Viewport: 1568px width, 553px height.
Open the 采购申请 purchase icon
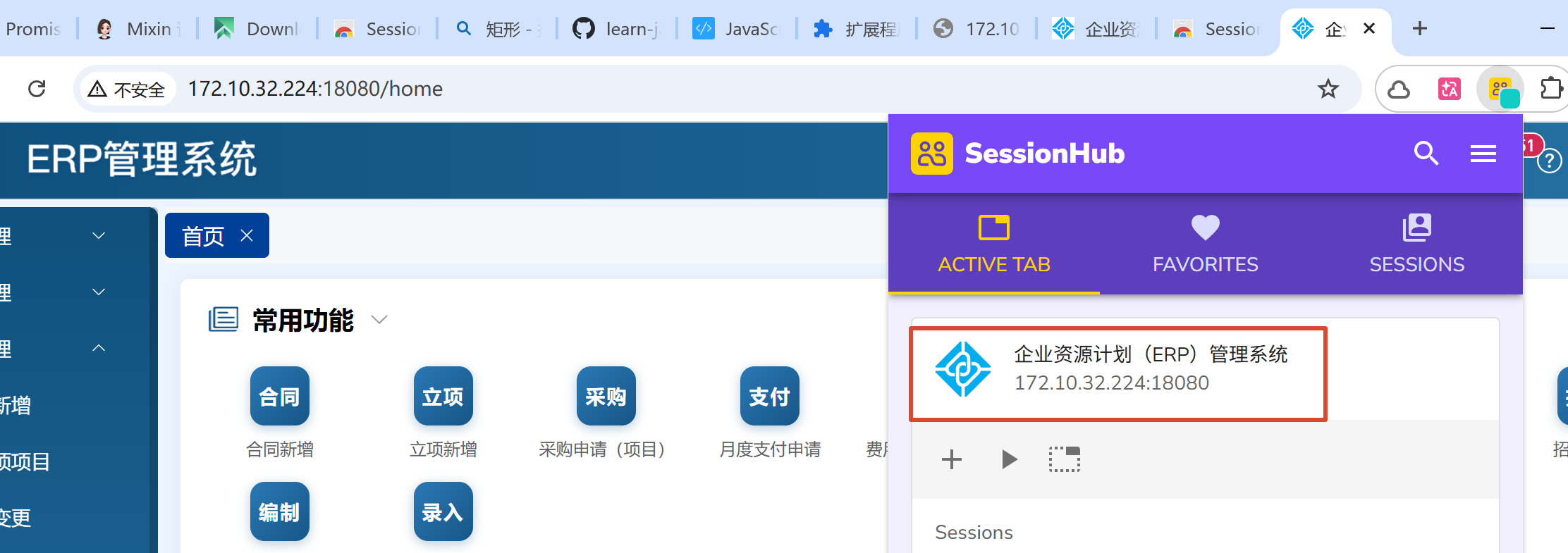click(x=606, y=396)
